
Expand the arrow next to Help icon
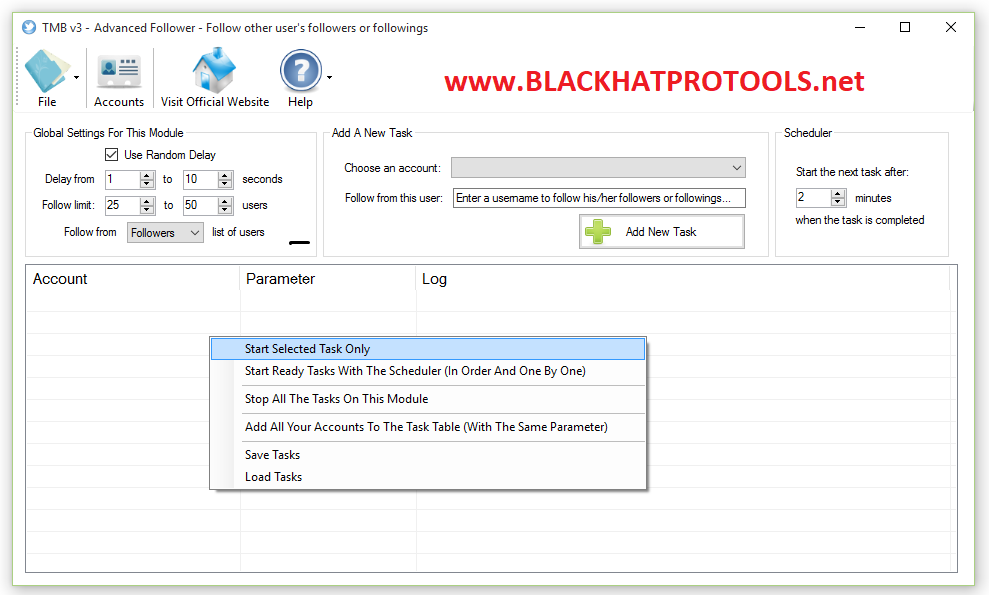pos(329,77)
